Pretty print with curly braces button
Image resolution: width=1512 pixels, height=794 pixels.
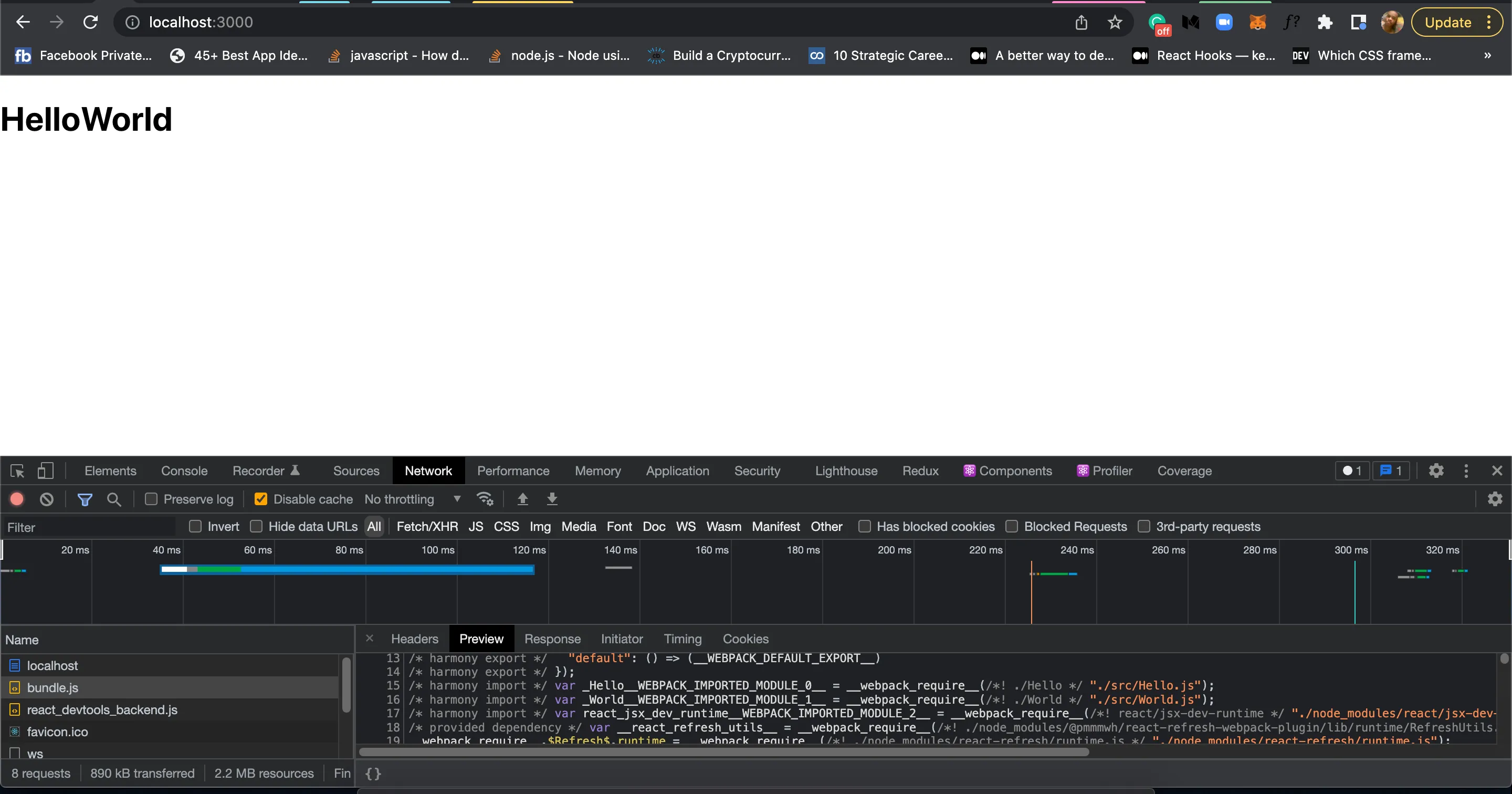click(x=373, y=774)
